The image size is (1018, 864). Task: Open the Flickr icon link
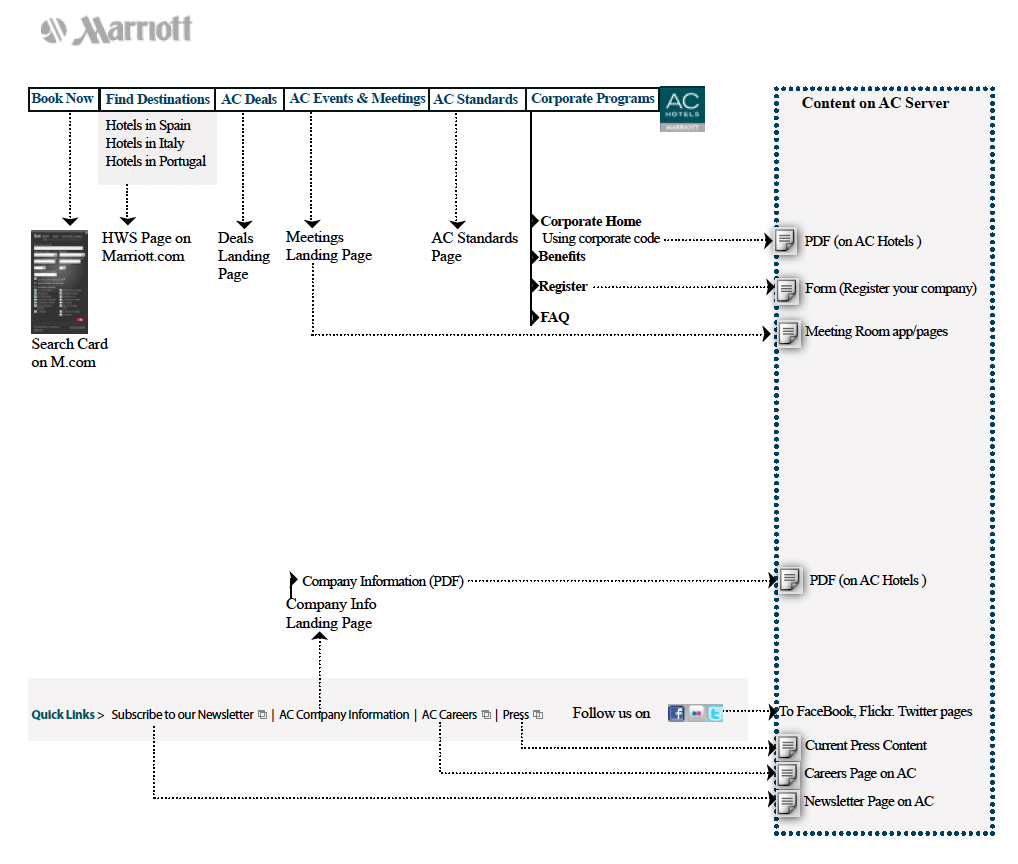696,713
